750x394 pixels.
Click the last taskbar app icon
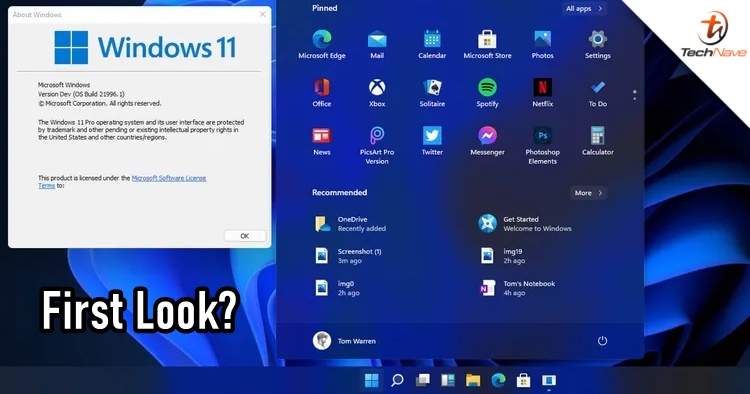[x=549, y=380]
